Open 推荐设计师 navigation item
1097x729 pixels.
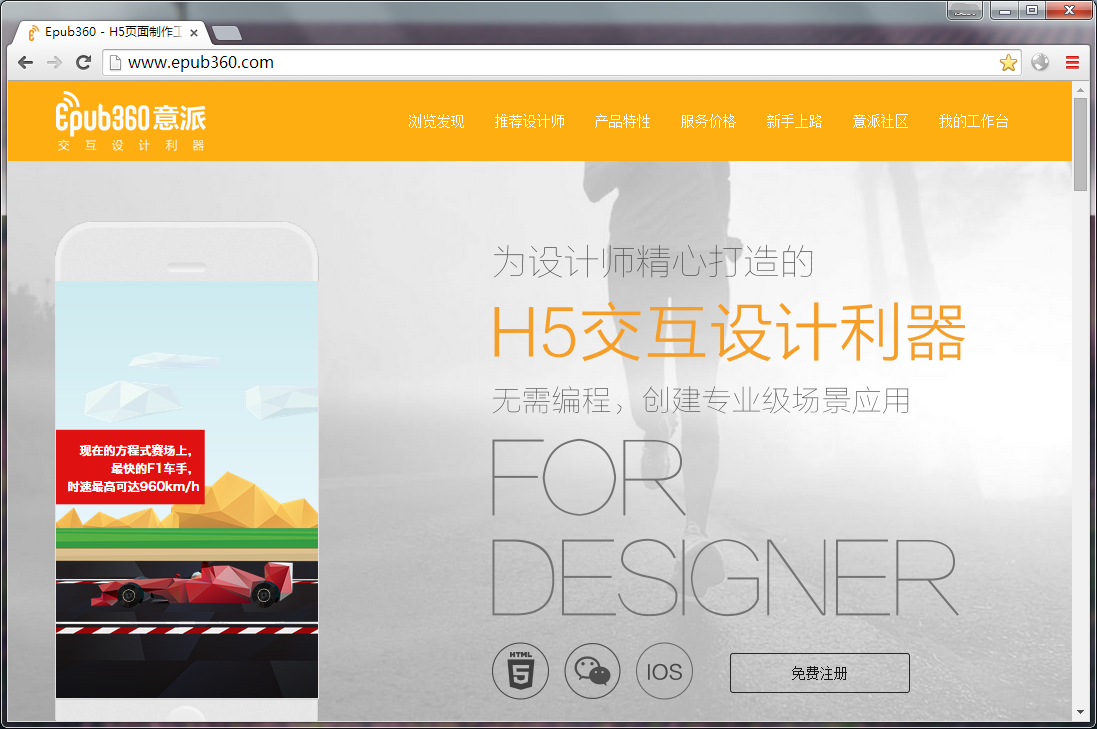(x=530, y=121)
